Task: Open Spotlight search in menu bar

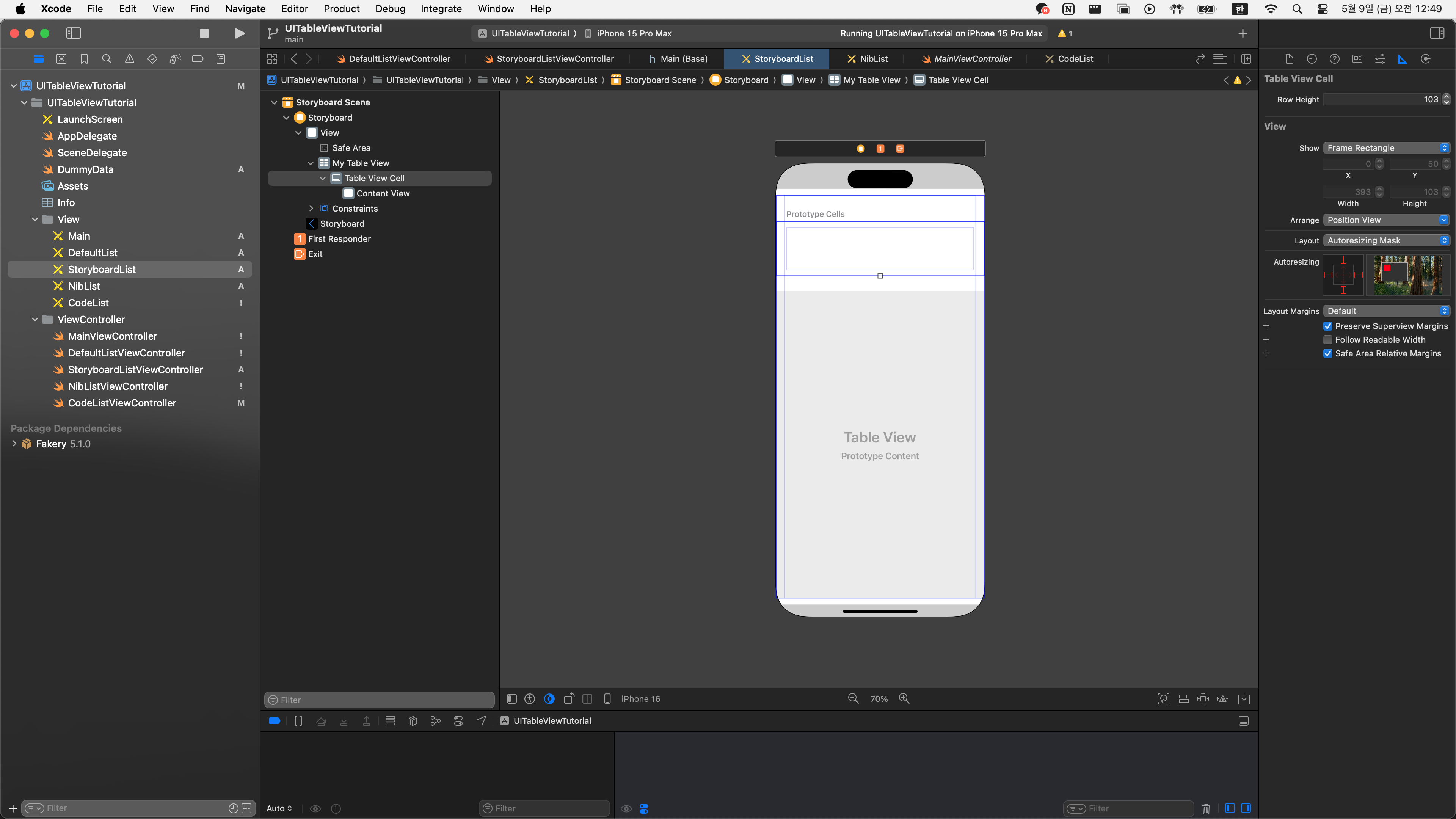Action: point(1297,8)
